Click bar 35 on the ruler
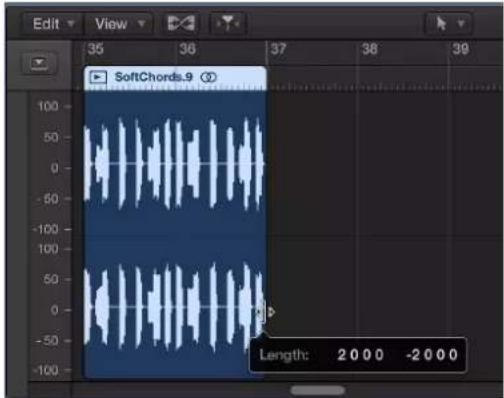This screenshot has height=398, width=504. (96, 49)
